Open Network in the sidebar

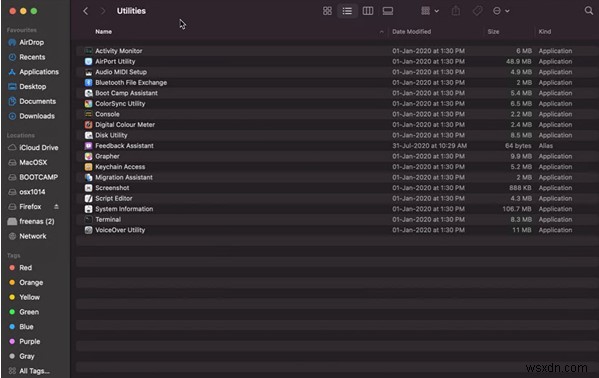tap(33, 236)
